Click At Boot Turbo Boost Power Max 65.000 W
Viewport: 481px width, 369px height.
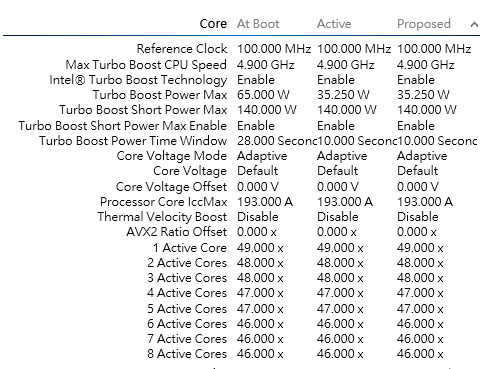(x=263, y=95)
